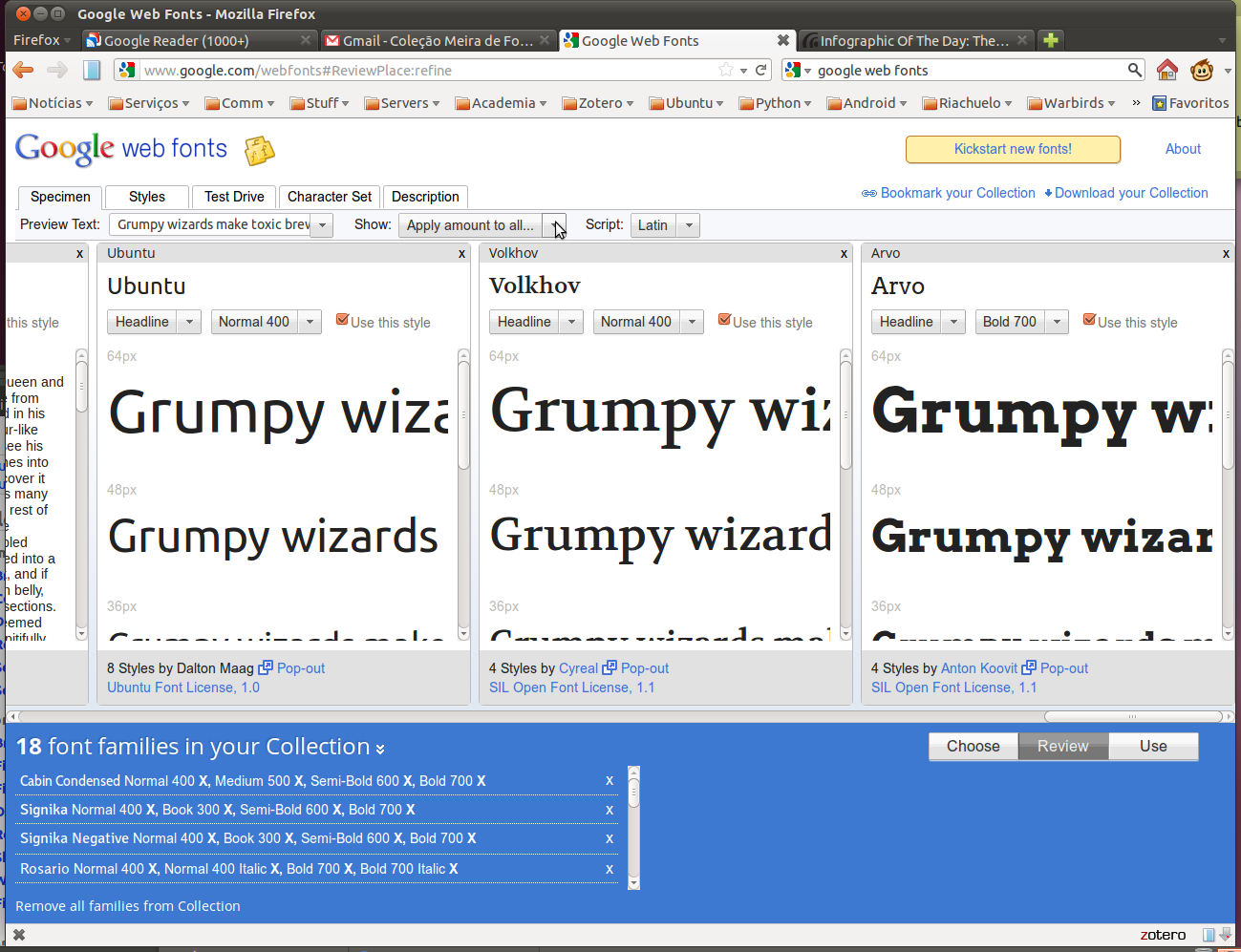1241x952 pixels.
Task: Click the font collection suitcase icon
Action: point(259,151)
